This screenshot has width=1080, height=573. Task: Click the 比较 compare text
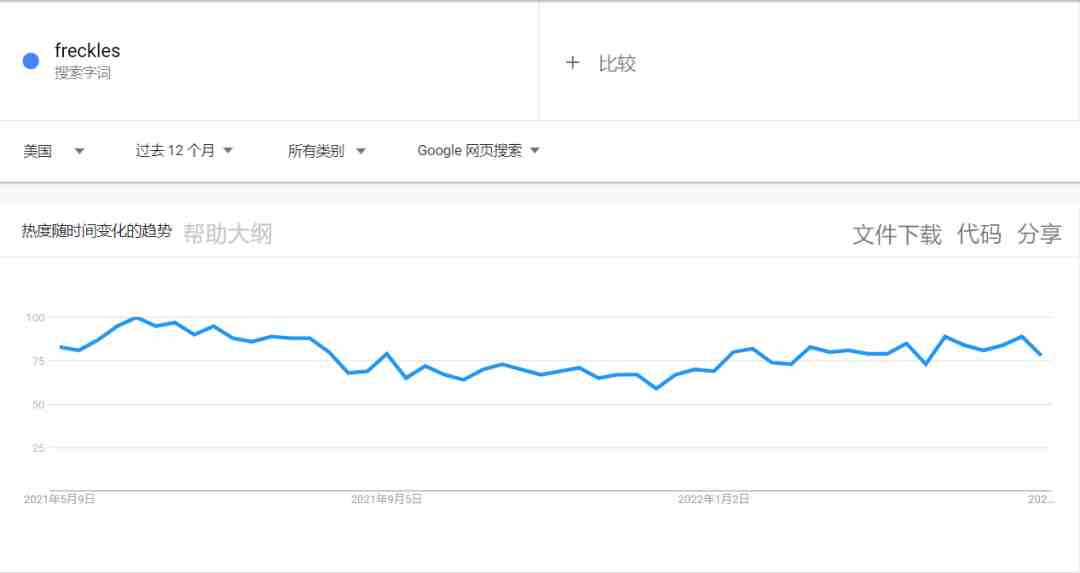617,64
